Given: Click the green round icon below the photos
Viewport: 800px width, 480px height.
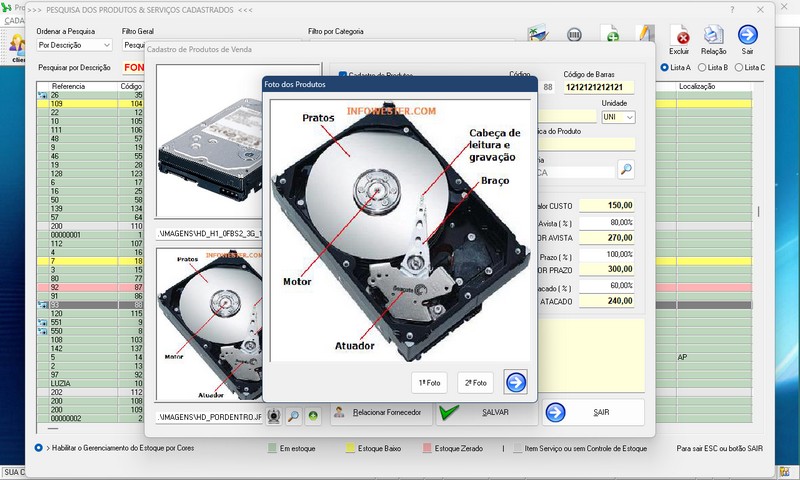Looking at the screenshot, I should click(312, 415).
